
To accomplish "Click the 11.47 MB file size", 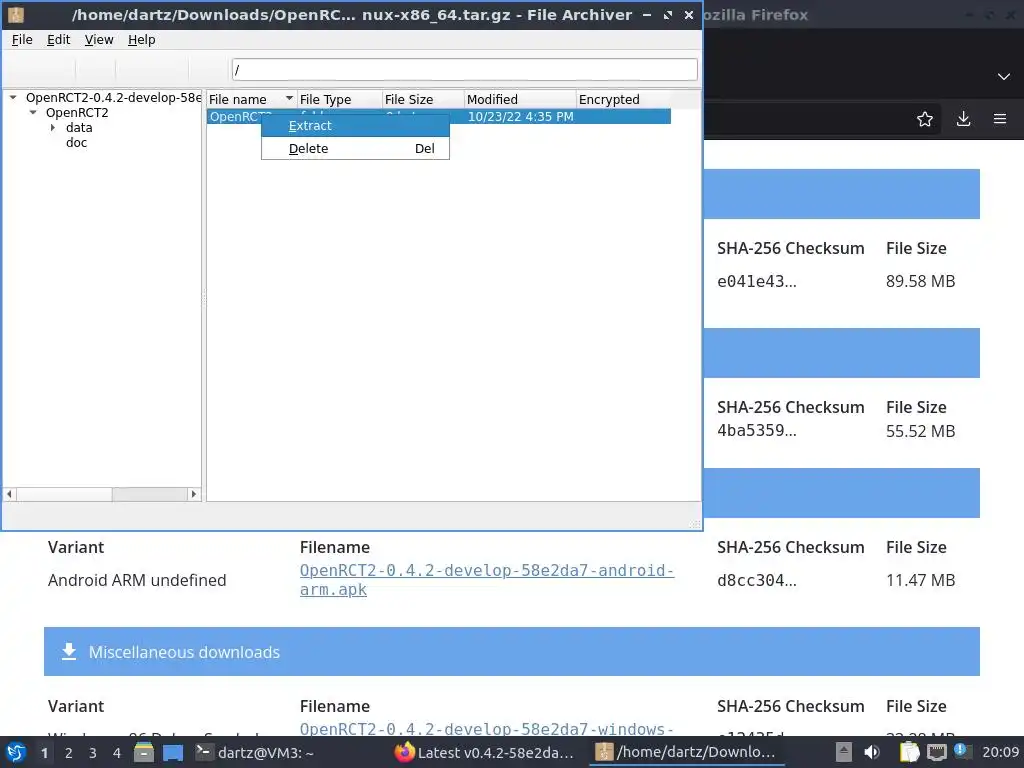I will click(920, 580).
